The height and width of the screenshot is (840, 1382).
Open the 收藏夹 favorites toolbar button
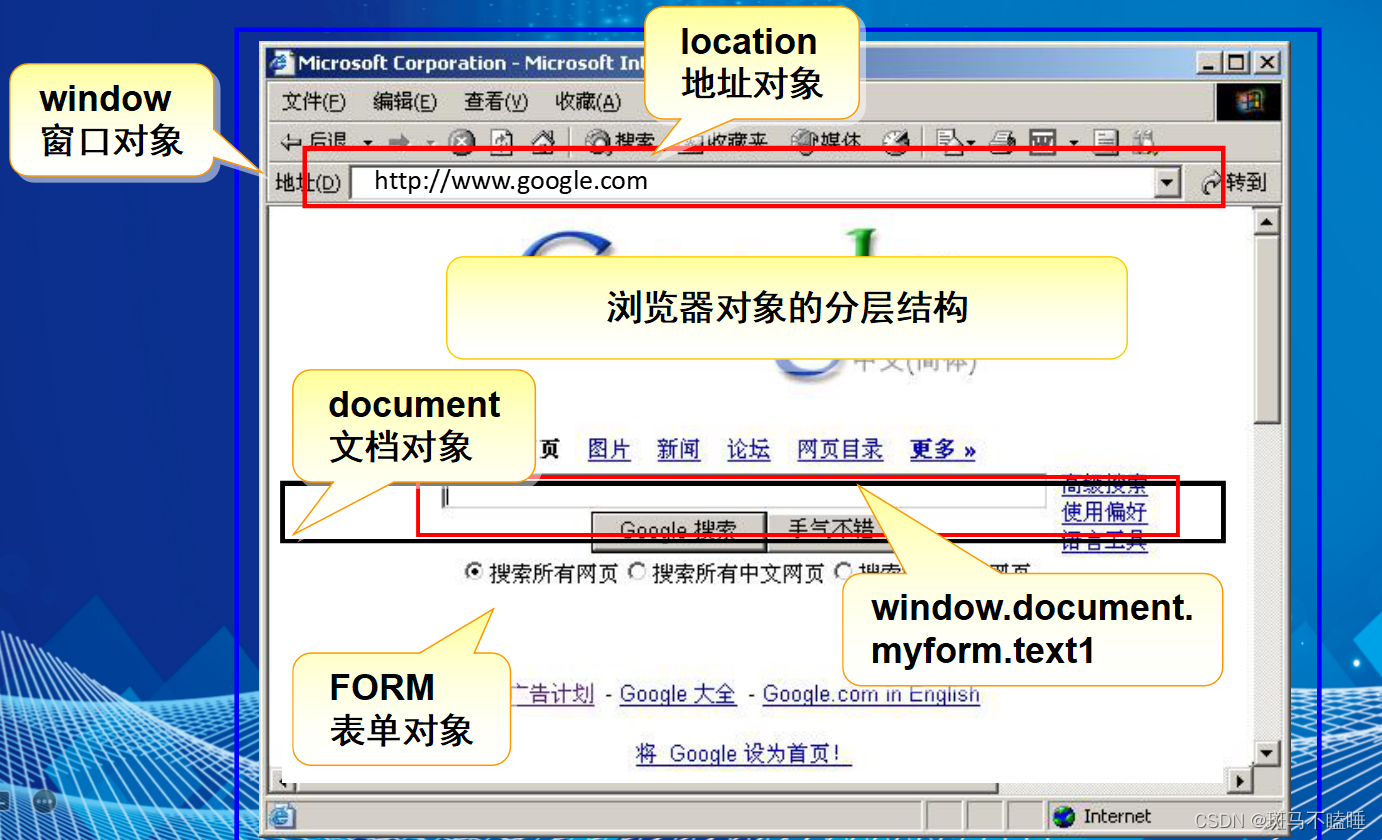click(726, 143)
